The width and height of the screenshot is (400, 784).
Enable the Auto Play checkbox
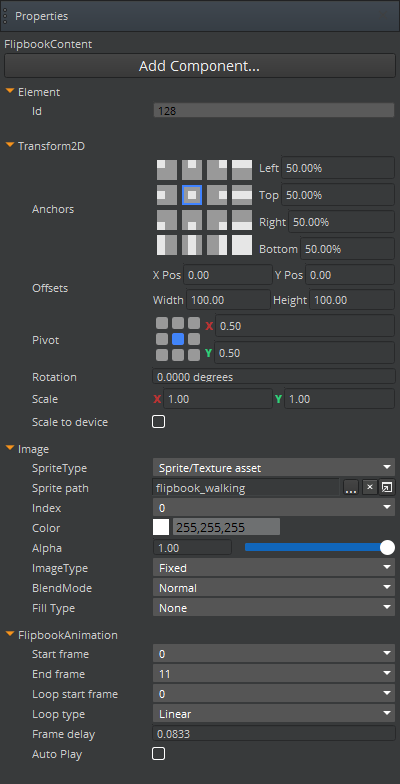click(x=158, y=754)
